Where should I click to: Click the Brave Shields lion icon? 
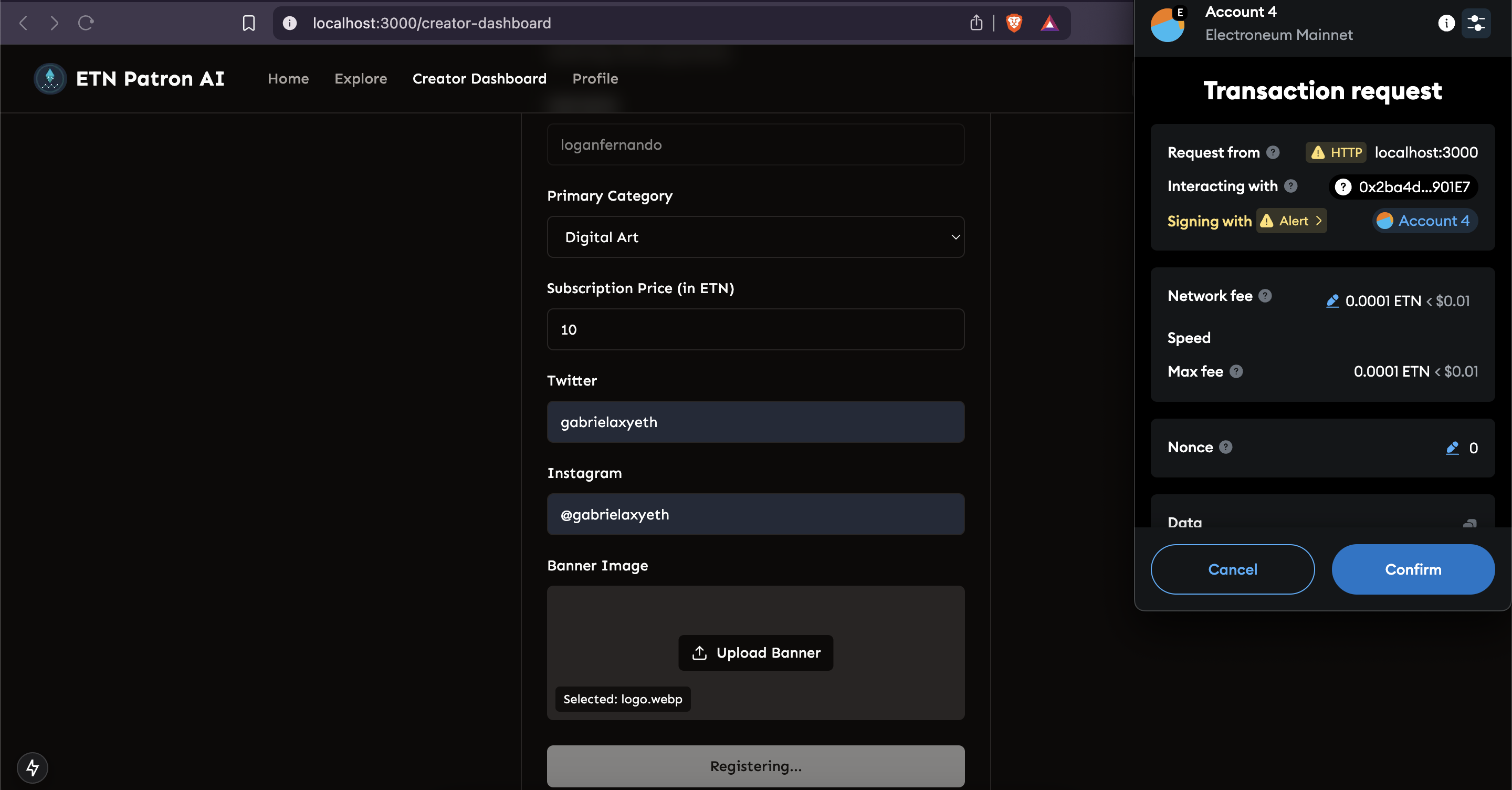(x=1014, y=23)
